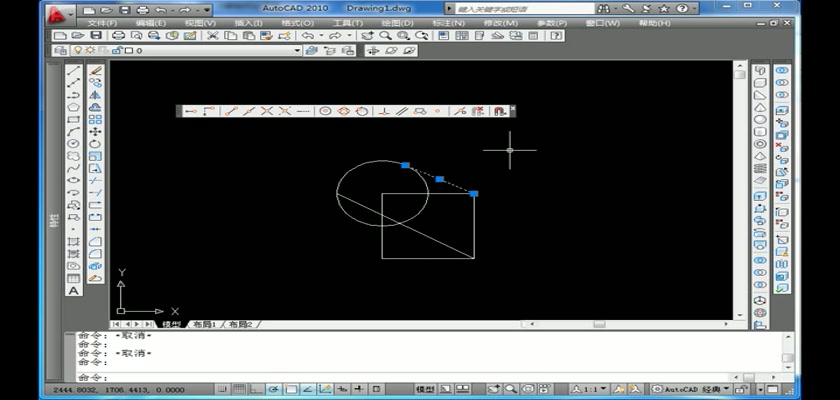840x400 pixels.
Task: Open annotation scale 1:1 dropdown
Action: [590, 389]
